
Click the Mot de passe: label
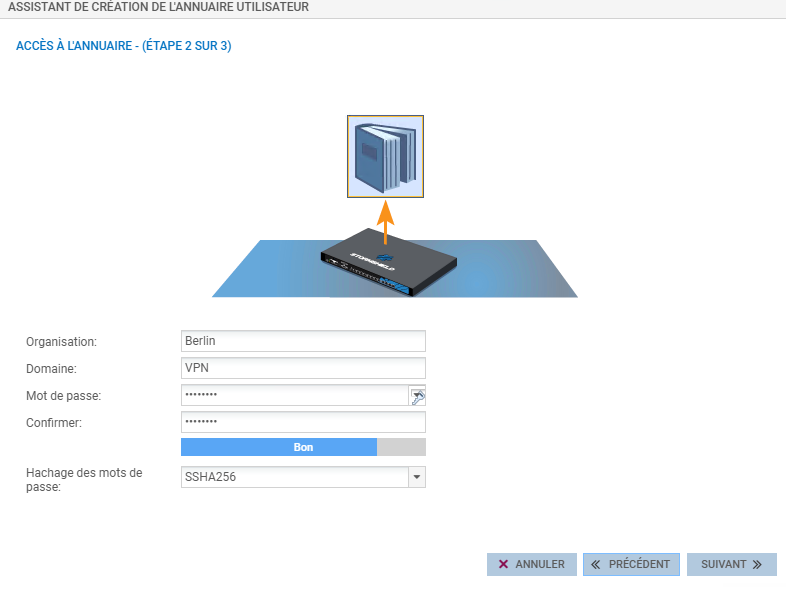tap(64, 396)
